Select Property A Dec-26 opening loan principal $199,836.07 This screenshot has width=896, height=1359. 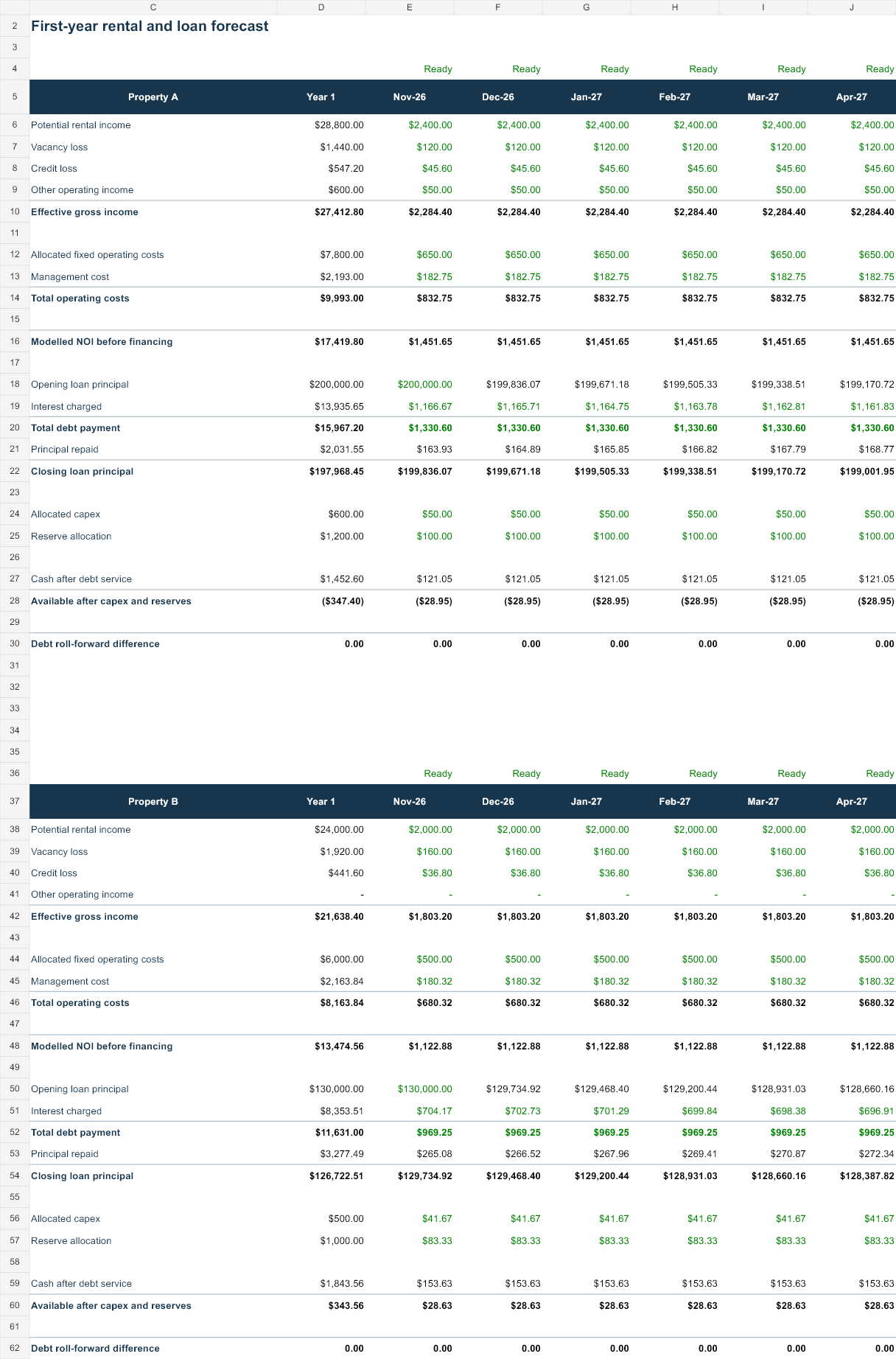coord(514,385)
